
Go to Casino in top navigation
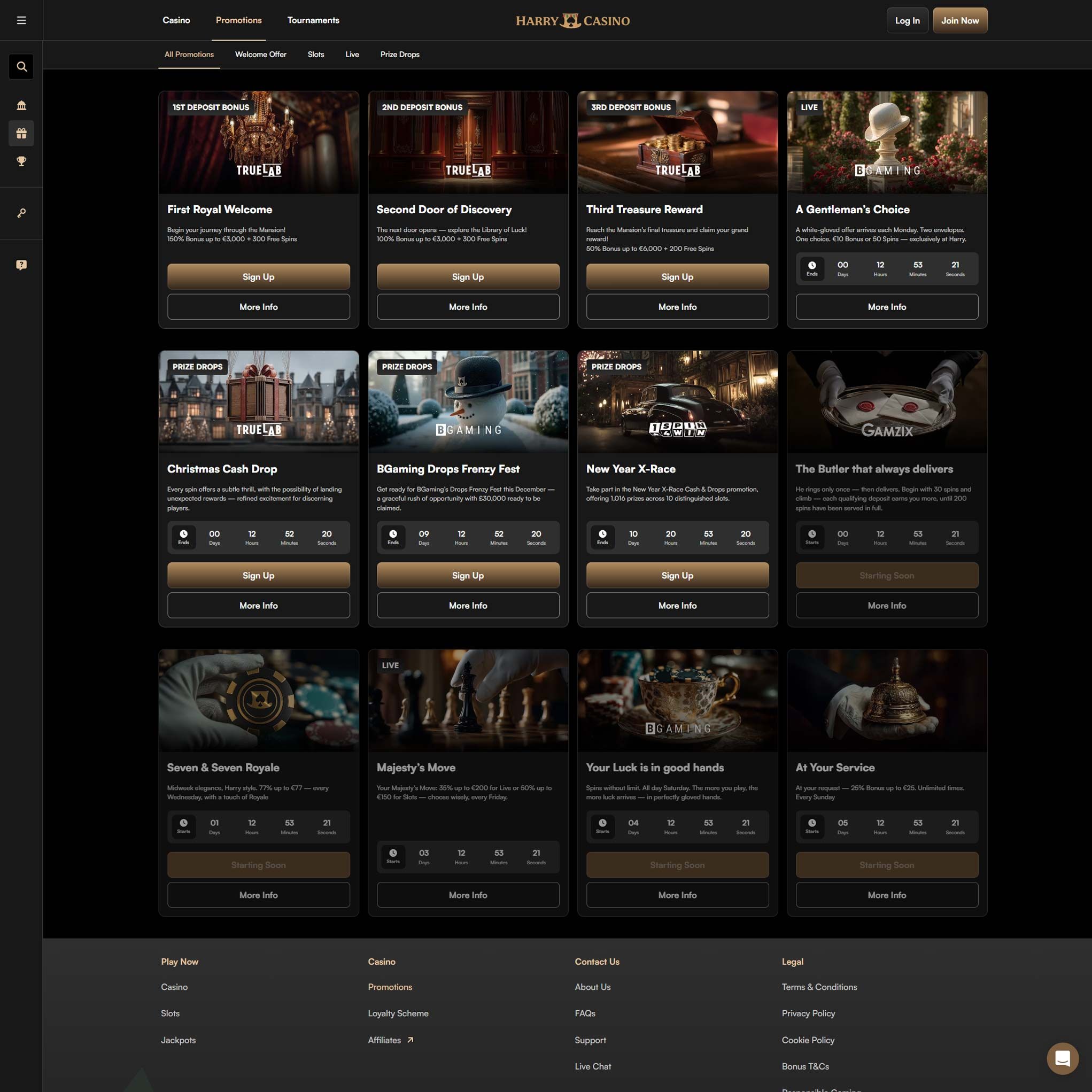coord(176,20)
